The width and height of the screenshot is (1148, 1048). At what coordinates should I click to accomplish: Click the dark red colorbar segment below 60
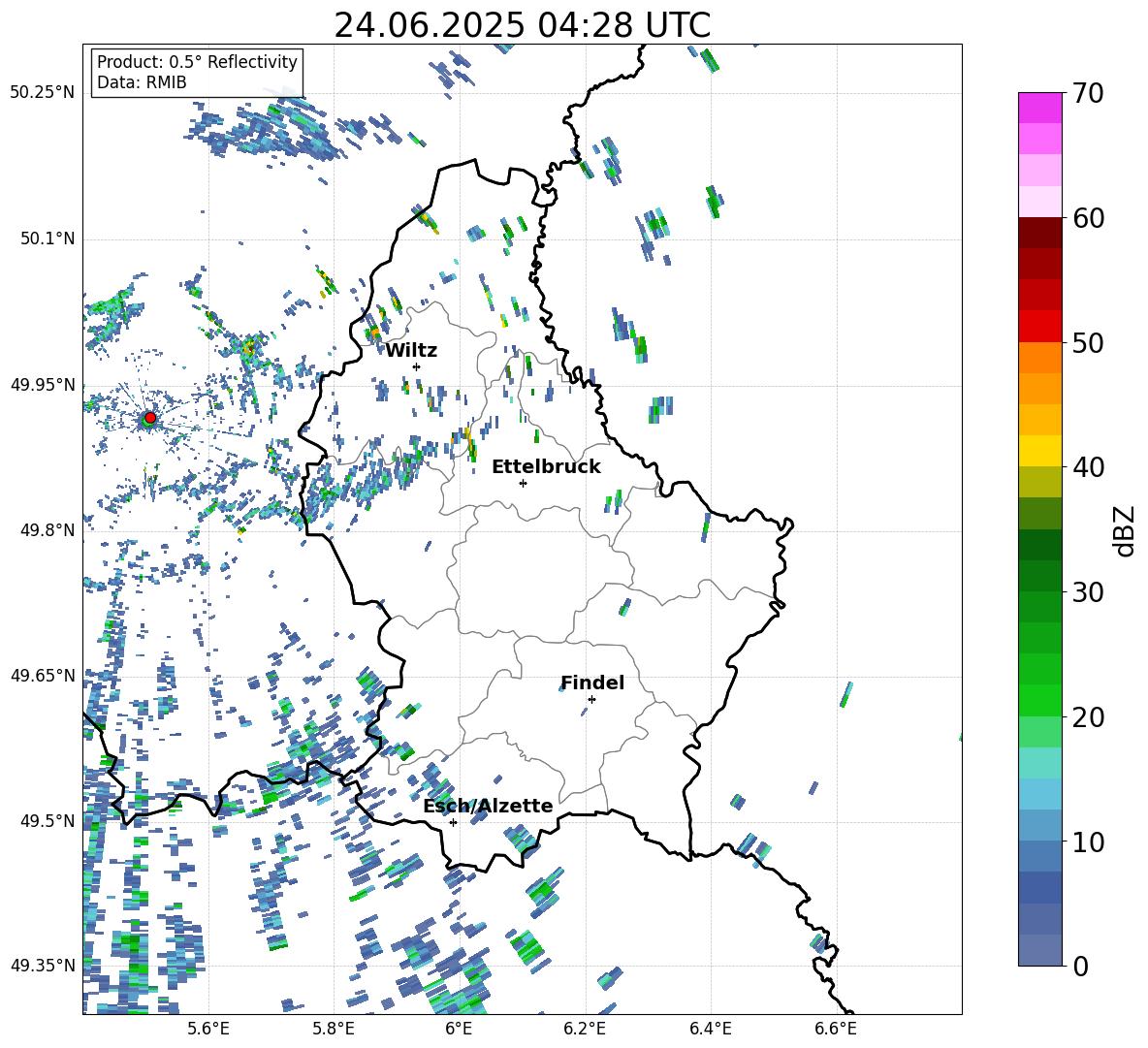1039,233
